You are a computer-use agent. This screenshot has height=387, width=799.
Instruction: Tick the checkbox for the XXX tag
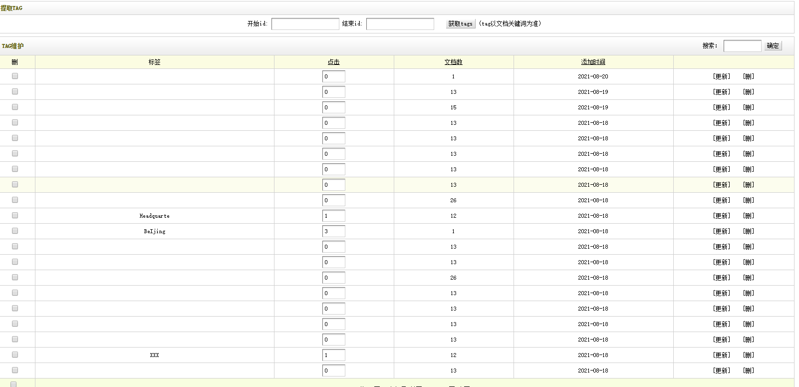(x=15, y=354)
